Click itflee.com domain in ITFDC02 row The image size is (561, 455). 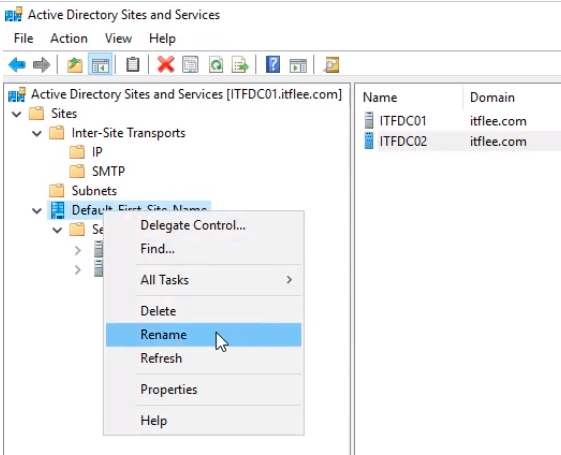pyautogui.click(x=498, y=141)
